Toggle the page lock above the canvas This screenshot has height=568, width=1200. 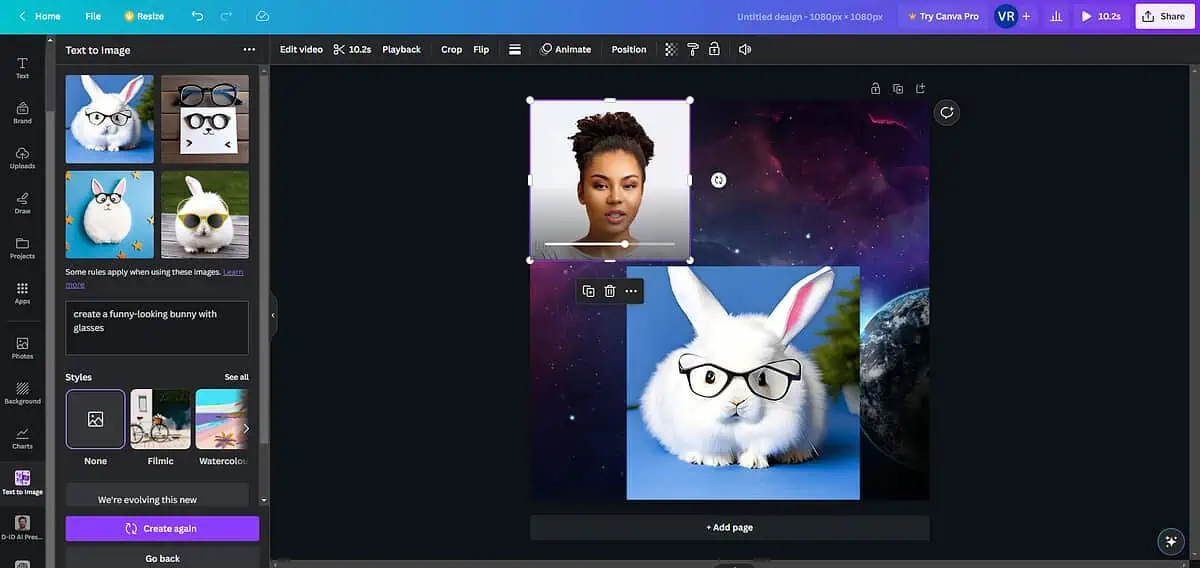[875, 89]
